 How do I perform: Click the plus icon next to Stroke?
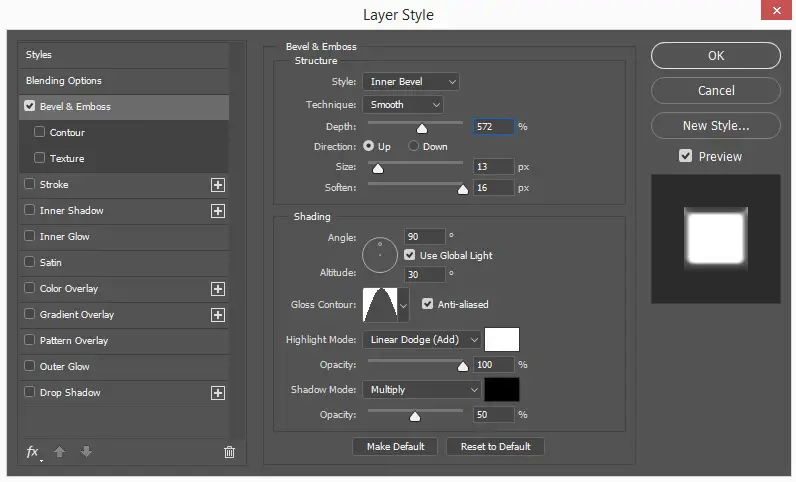click(218, 185)
